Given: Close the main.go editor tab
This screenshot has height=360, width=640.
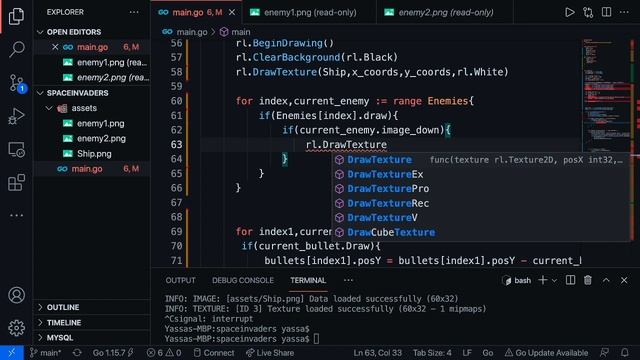Looking at the screenshot, I should [232, 13].
